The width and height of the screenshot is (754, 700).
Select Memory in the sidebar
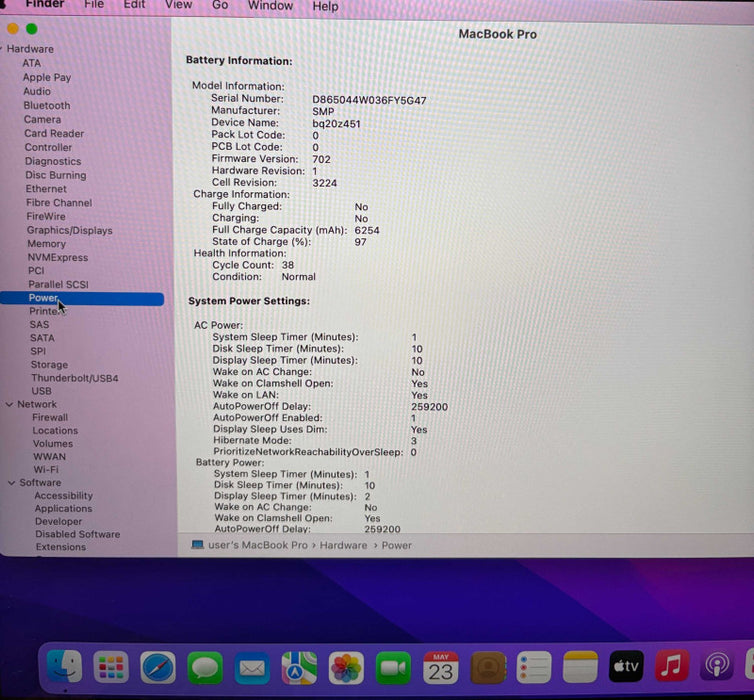(47, 244)
